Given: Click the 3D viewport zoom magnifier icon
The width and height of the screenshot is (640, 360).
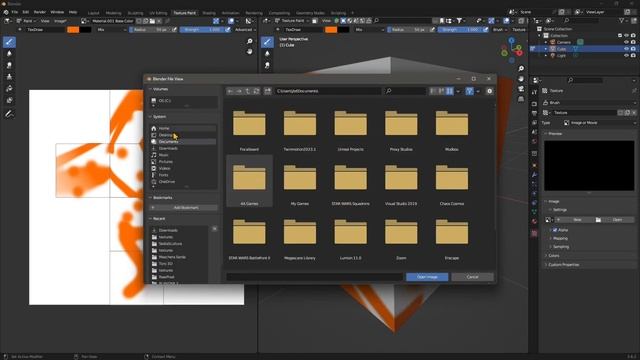Looking at the screenshot, I should pyautogui.click(x=521, y=68).
